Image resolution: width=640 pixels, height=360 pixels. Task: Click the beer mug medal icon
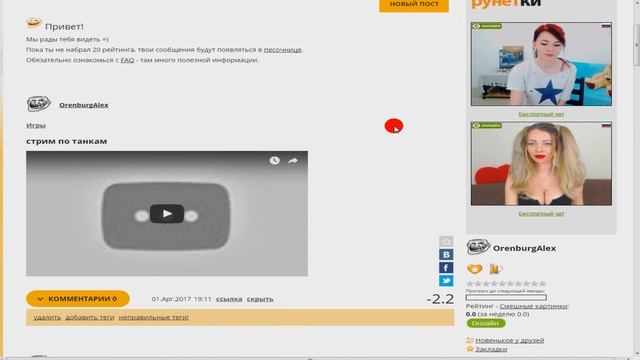point(495,269)
